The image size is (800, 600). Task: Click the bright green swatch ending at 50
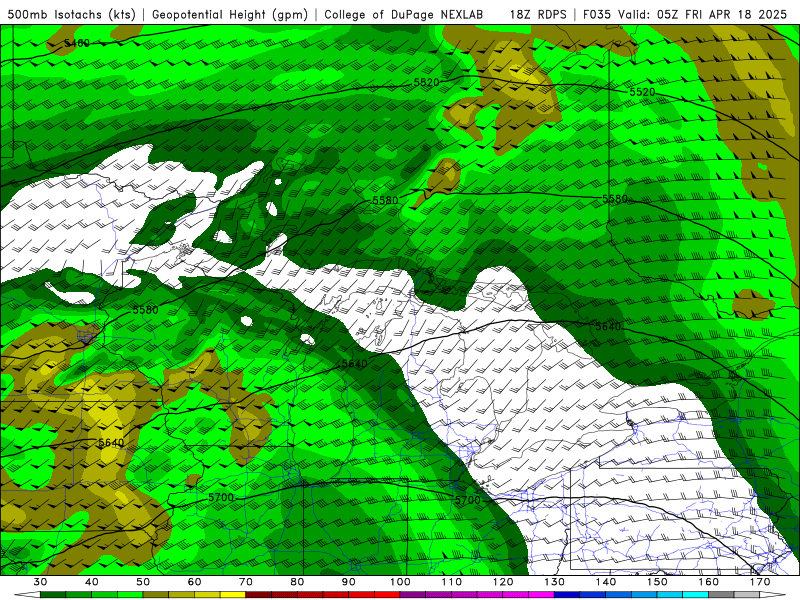[130, 595]
